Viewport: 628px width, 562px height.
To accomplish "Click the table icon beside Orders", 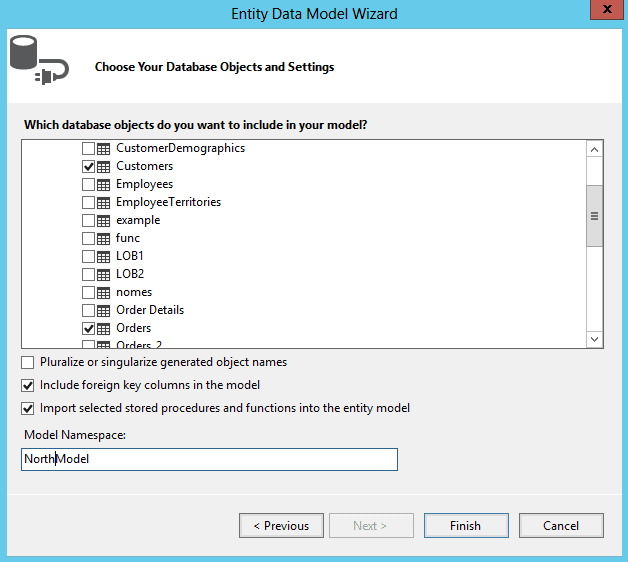I will [x=104, y=328].
